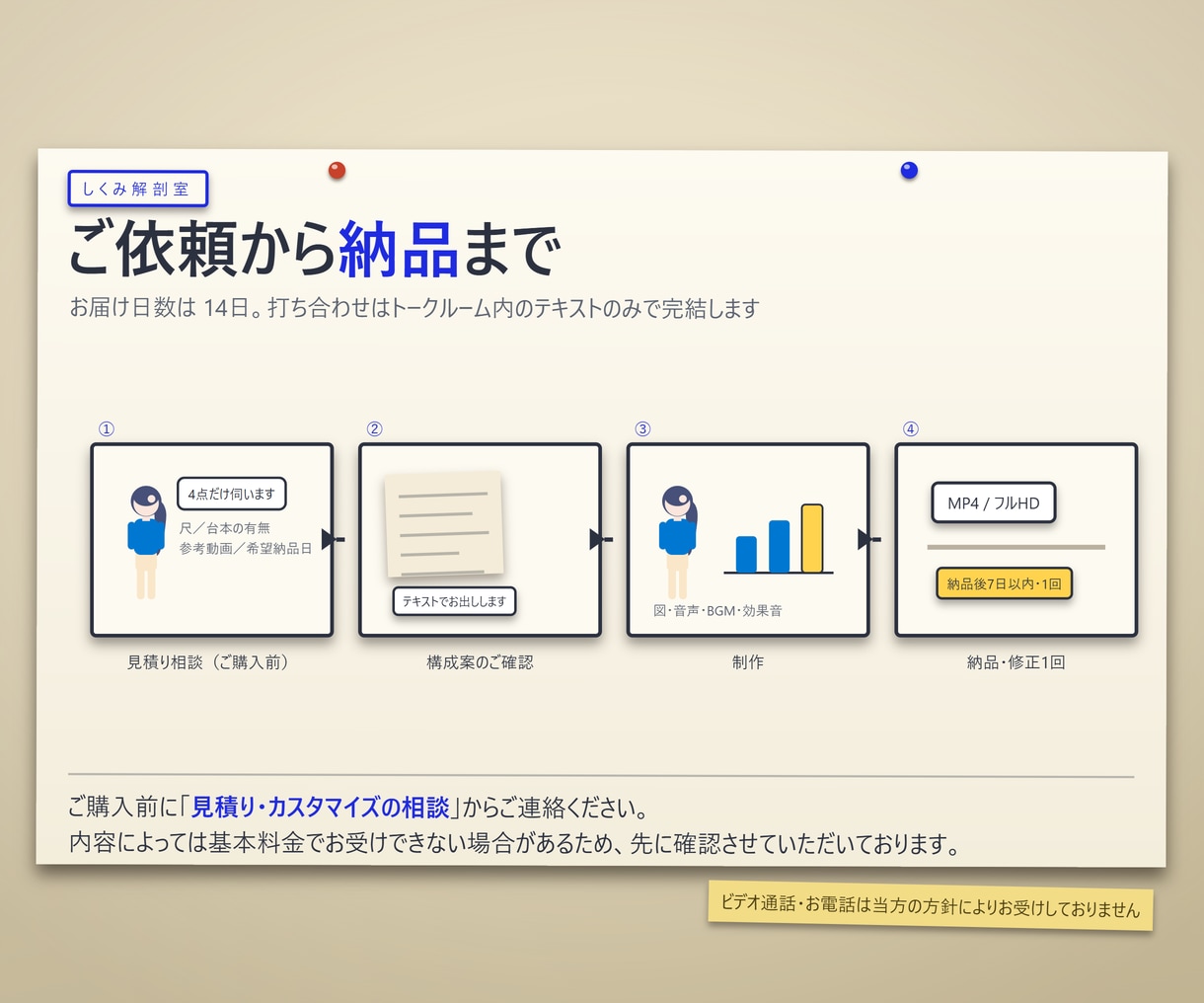Click the circled step number ①
The image size is (1204, 1003).
click(107, 428)
